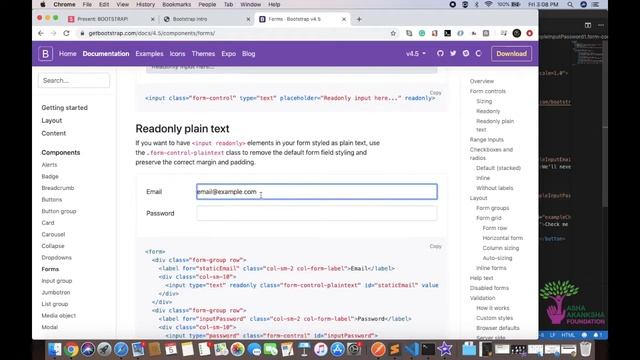Viewport: 640px width, 360px height.
Task: Click the green circle extension icon
Action: click(x=422, y=33)
